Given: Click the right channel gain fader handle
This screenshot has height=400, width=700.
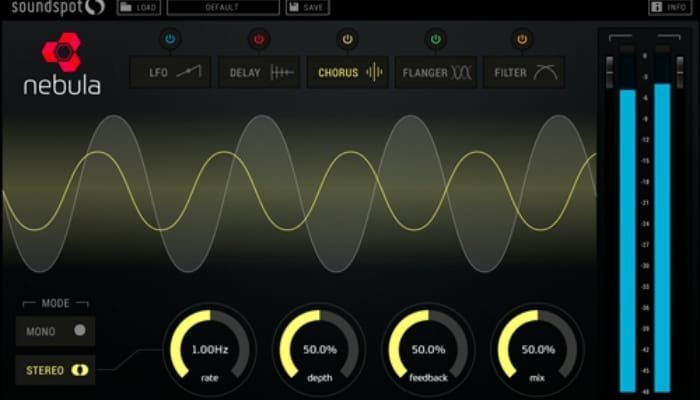Looking at the screenshot, I should click(x=680, y=72).
